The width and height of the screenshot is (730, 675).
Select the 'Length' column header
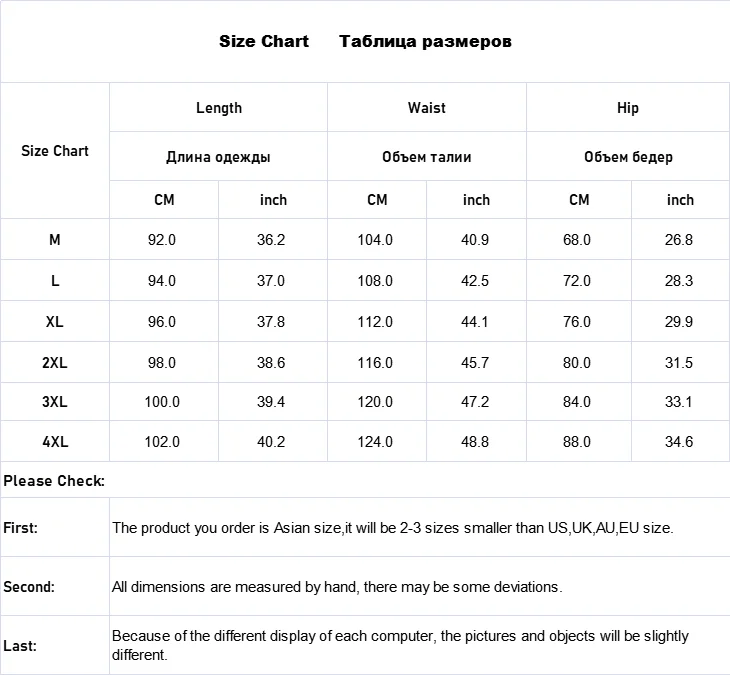pos(218,107)
